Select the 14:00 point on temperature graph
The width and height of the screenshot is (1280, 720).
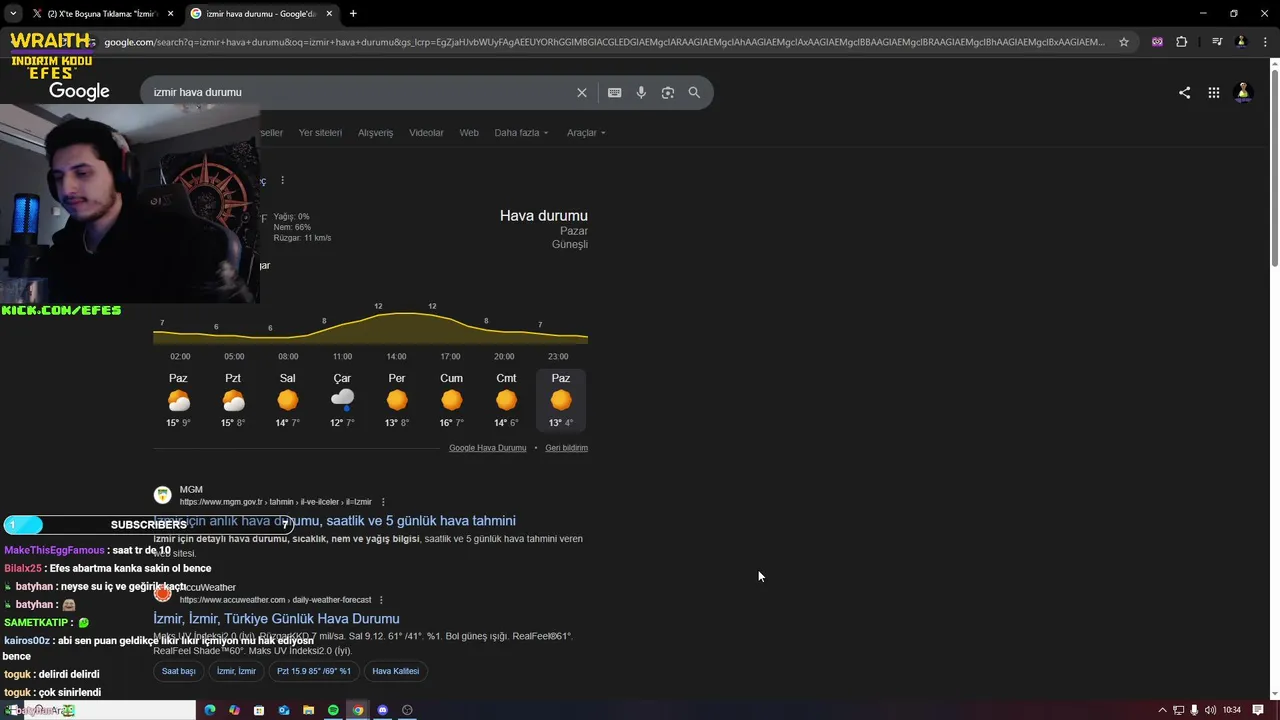(396, 356)
